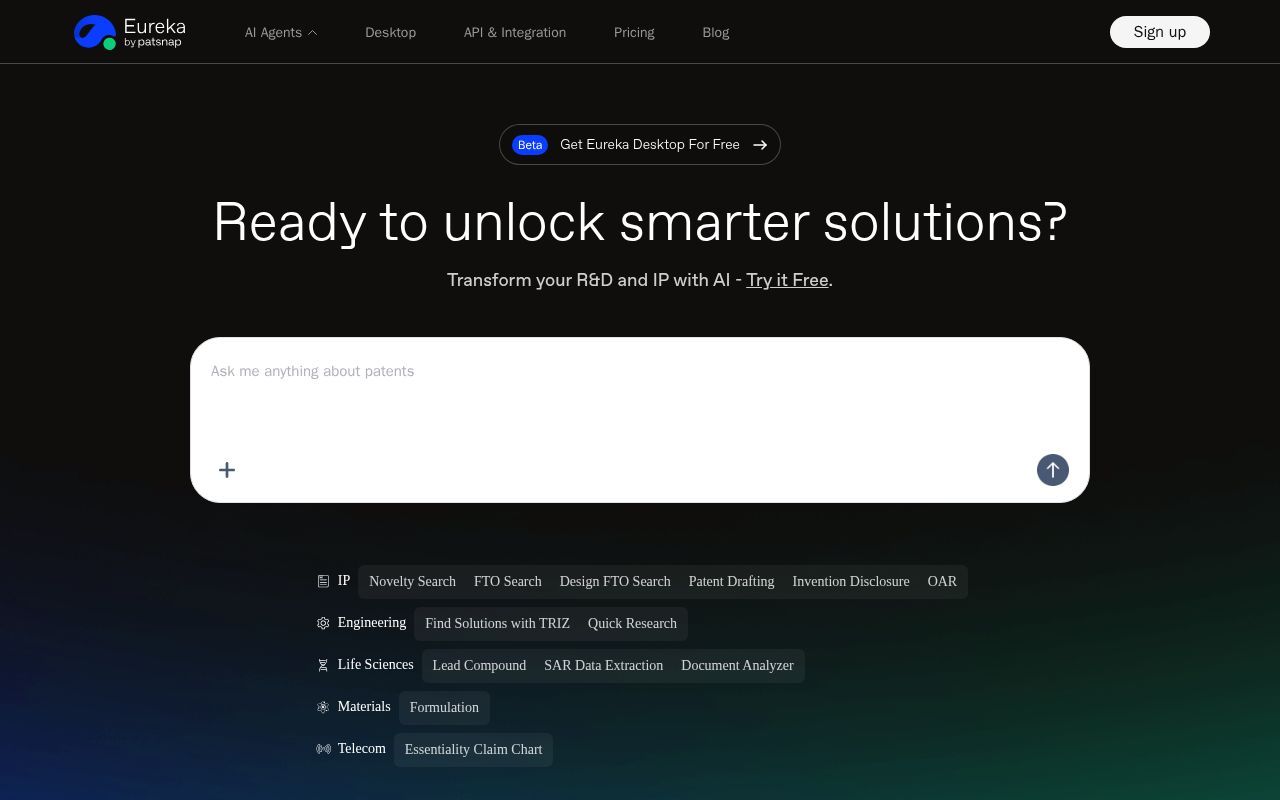Image resolution: width=1280 pixels, height=800 pixels.
Task: Click the blue Beta badge
Action: pyautogui.click(x=530, y=145)
